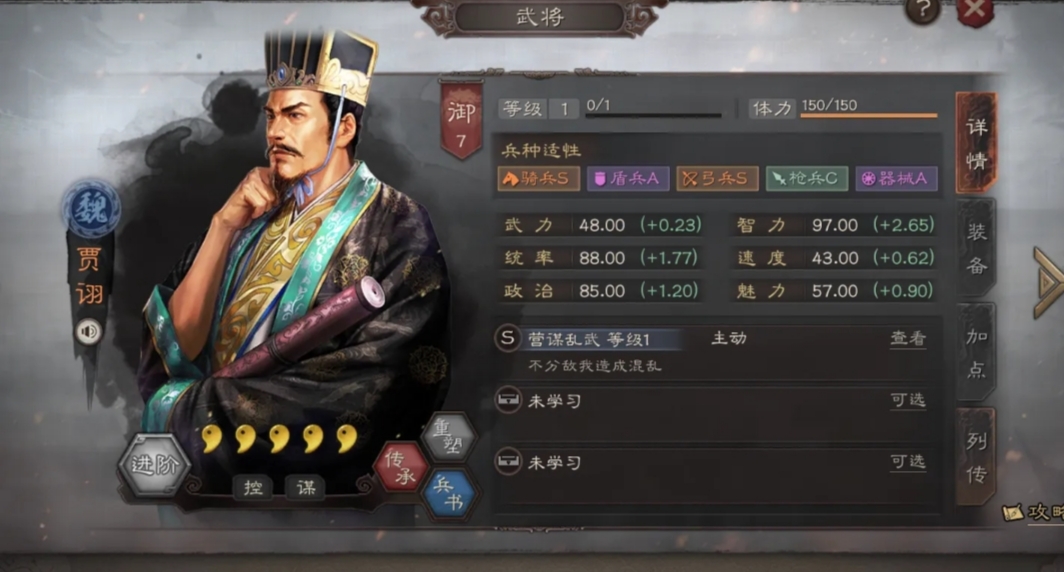
Task: Open the help question mark icon
Action: coord(923,10)
